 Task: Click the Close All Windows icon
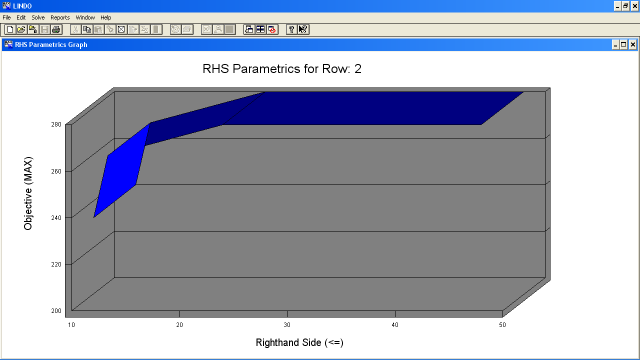(272, 29)
